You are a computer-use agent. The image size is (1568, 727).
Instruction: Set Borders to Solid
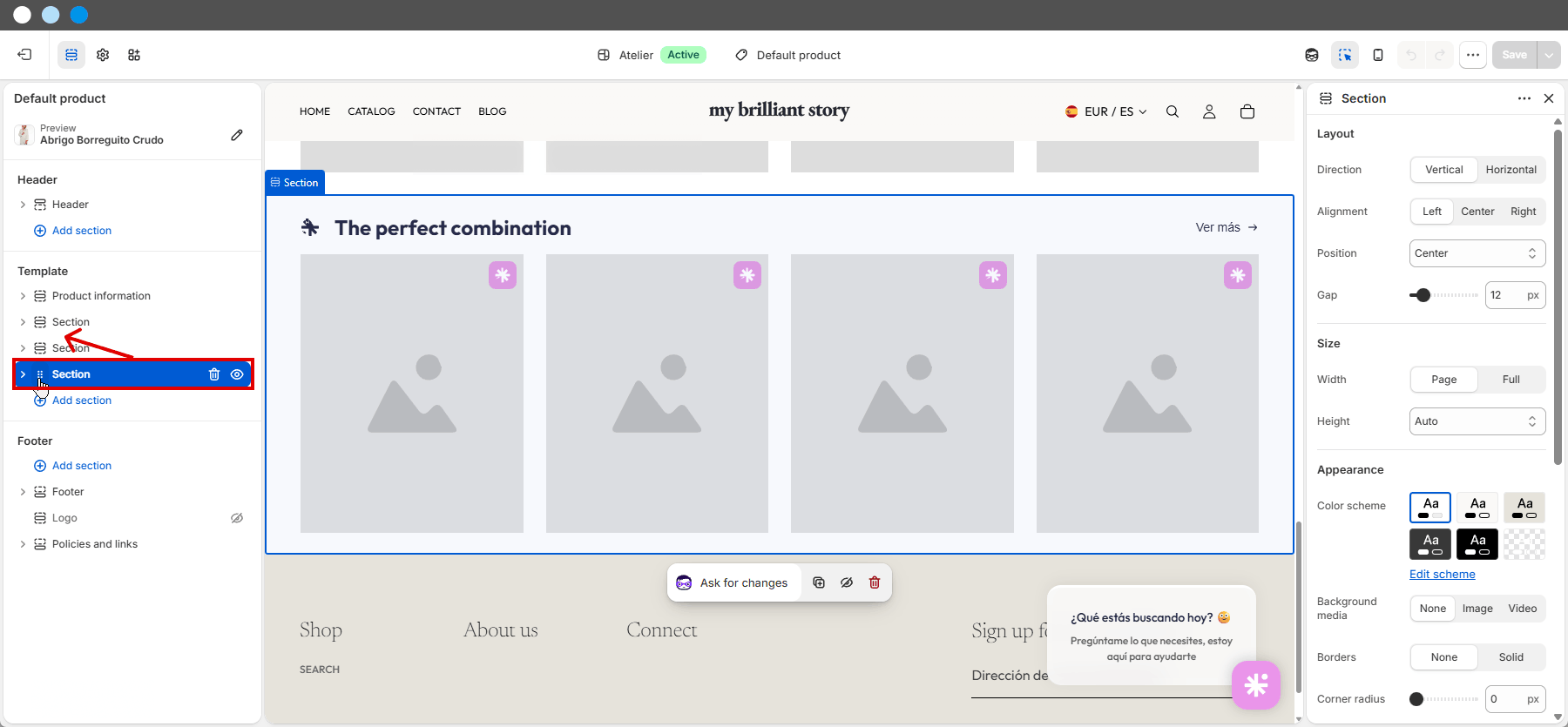pyautogui.click(x=1511, y=657)
